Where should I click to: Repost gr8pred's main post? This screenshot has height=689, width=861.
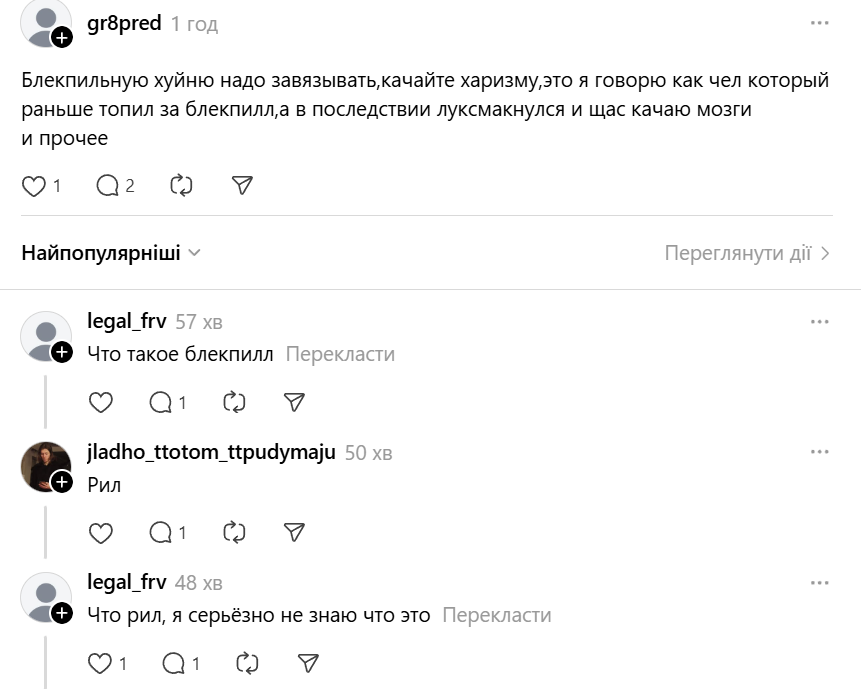click(x=181, y=185)
